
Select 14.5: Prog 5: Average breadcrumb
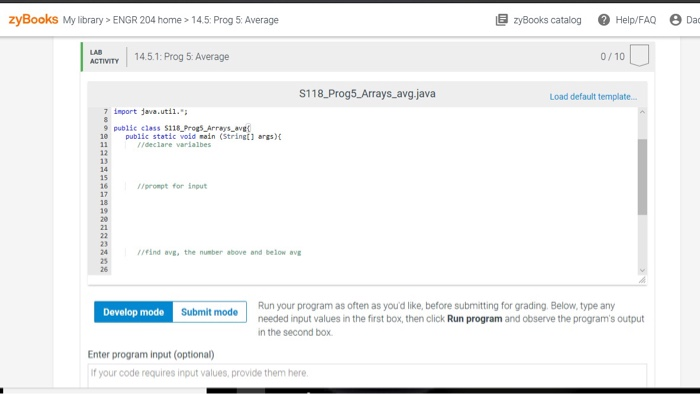[x=235, y=20]
